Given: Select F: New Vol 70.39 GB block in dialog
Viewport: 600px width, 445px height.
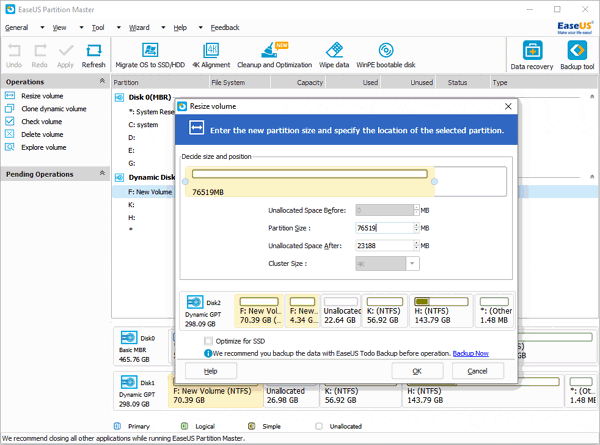Looking at the screenshot, I should (259, 311).
